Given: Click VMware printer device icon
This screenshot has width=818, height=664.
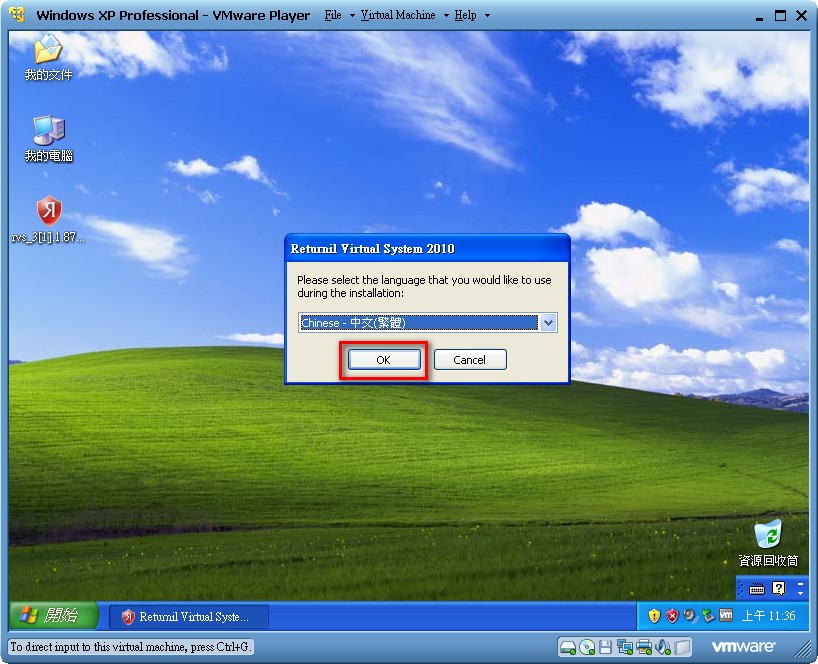Looking at the screenshot, I should click(644, 647).
